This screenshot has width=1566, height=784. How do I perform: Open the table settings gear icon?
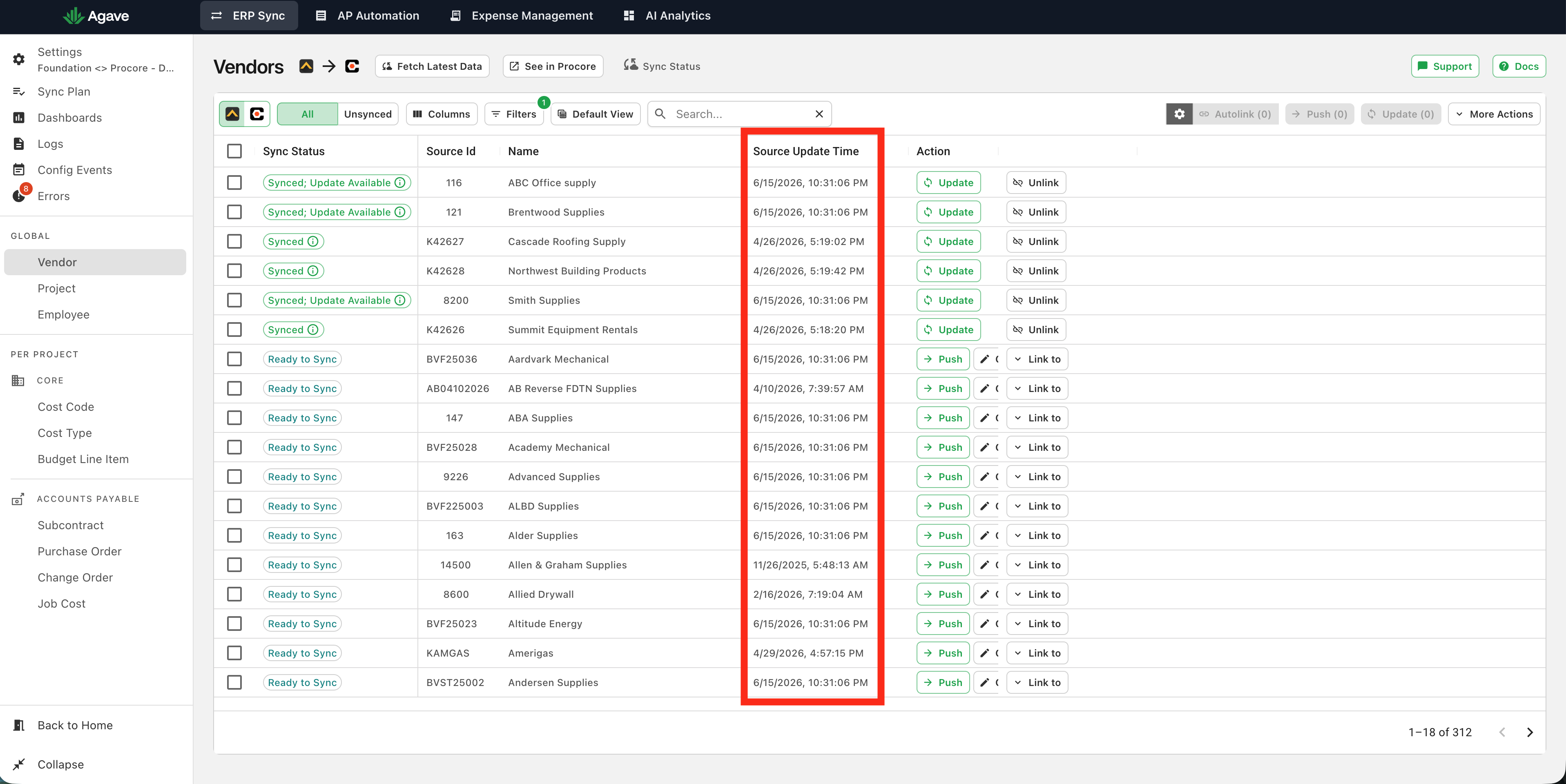[1179, 114]
